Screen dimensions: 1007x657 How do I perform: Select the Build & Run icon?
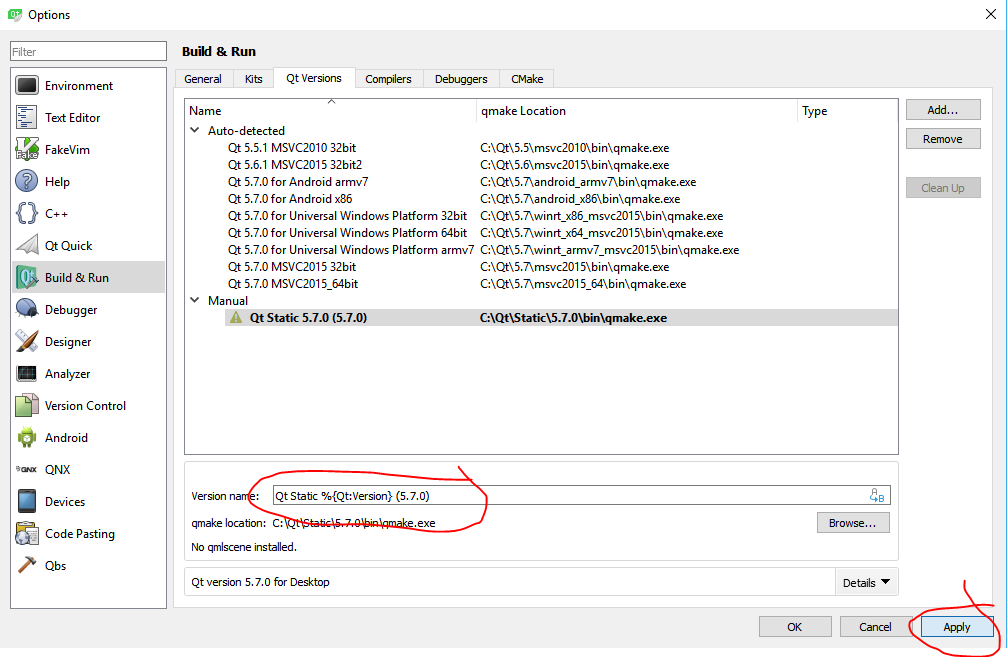click(x=26, y=277)
